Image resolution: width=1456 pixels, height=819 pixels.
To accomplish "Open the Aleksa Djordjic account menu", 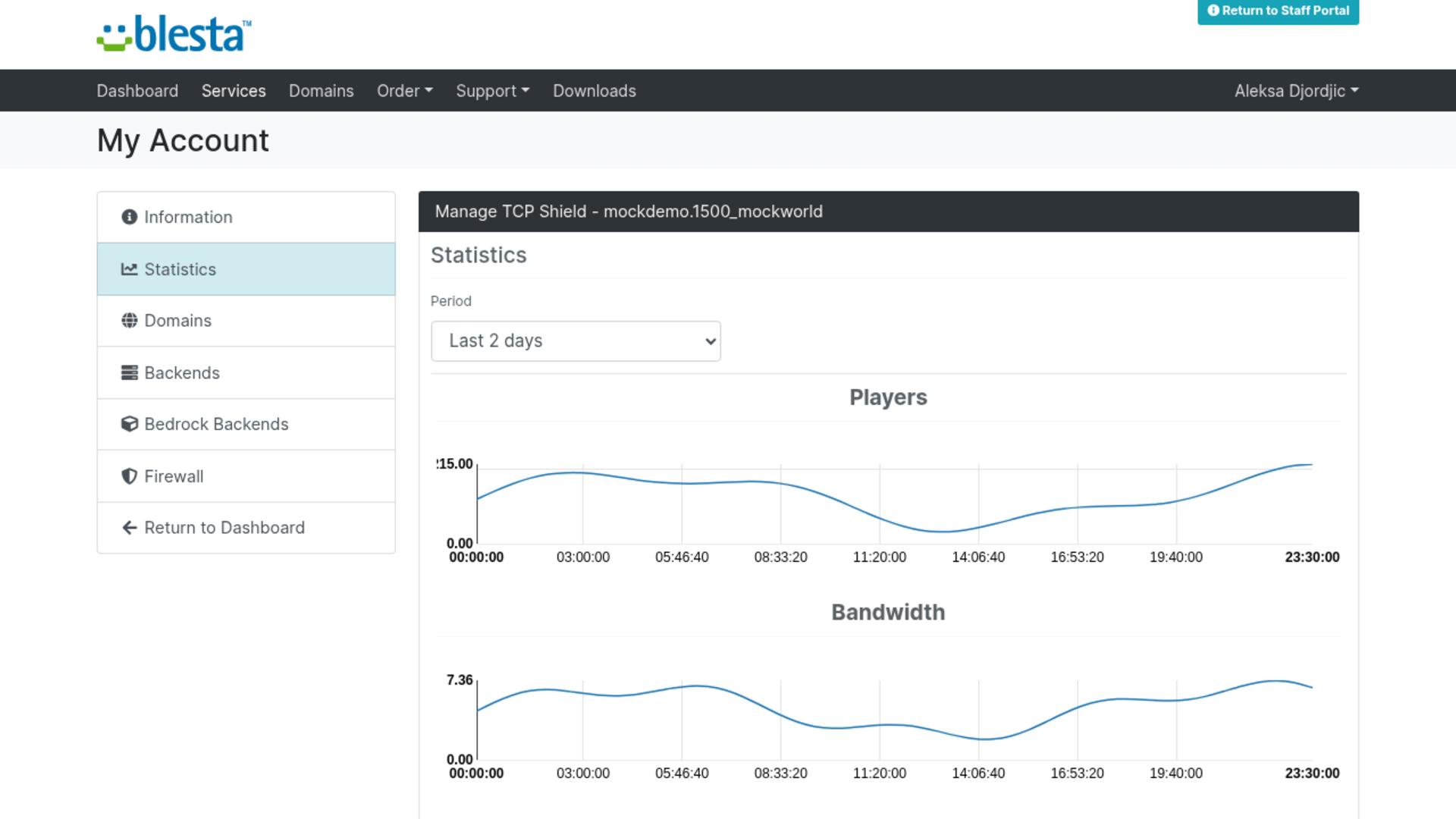I will click(1297, 91).
